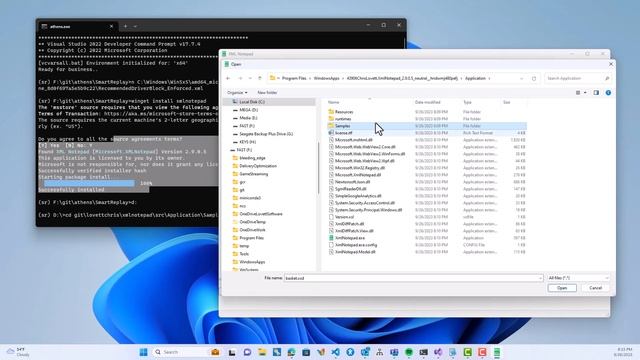Open terminal tab dropdown arrow
The width and height of the screenshot is (640, 360).
[135, 26]
